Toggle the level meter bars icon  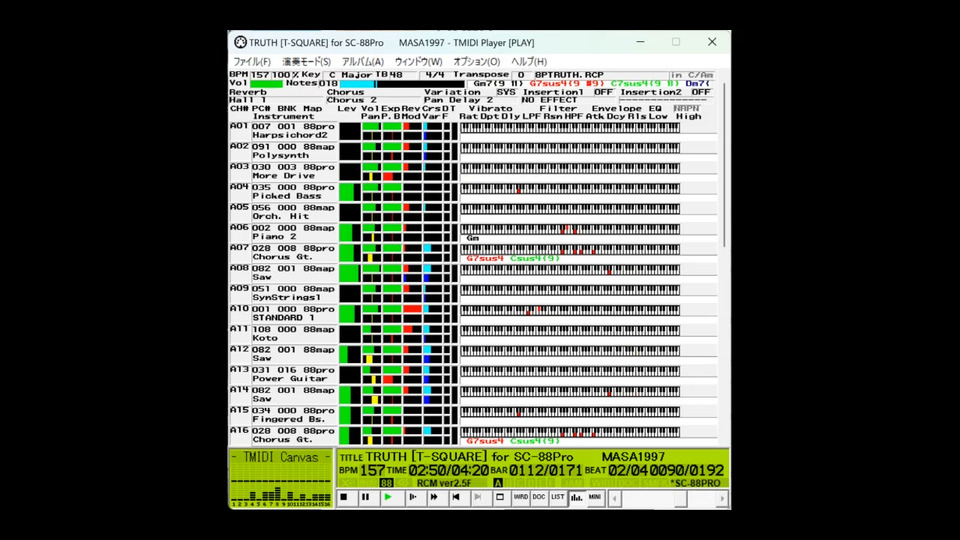[577, 498]
